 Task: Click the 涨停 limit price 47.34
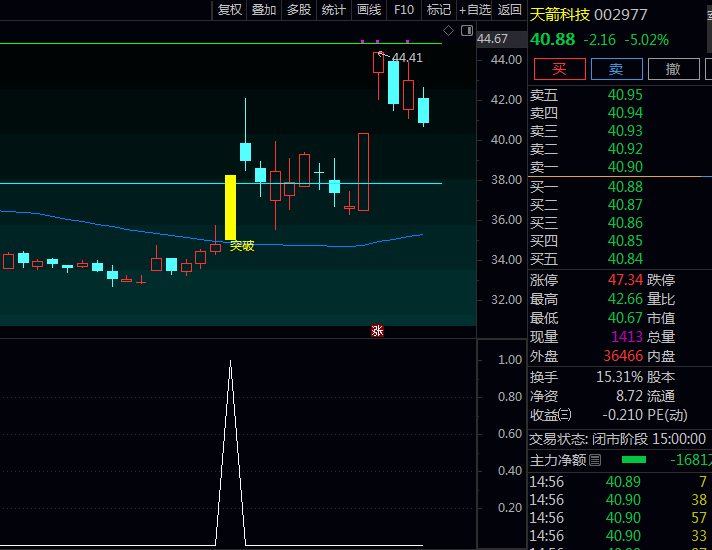[x=625, y=280]
